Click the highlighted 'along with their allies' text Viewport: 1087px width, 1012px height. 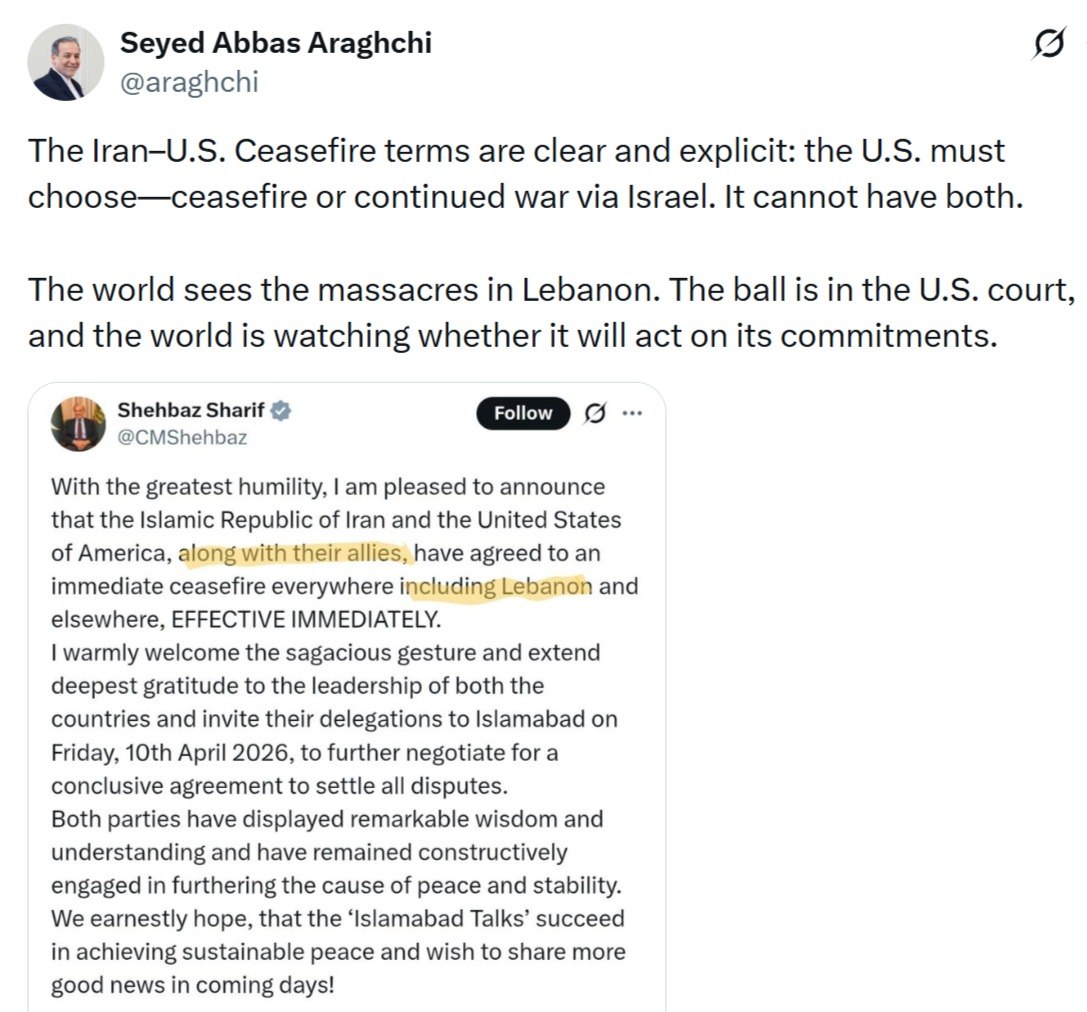point(296,553)
